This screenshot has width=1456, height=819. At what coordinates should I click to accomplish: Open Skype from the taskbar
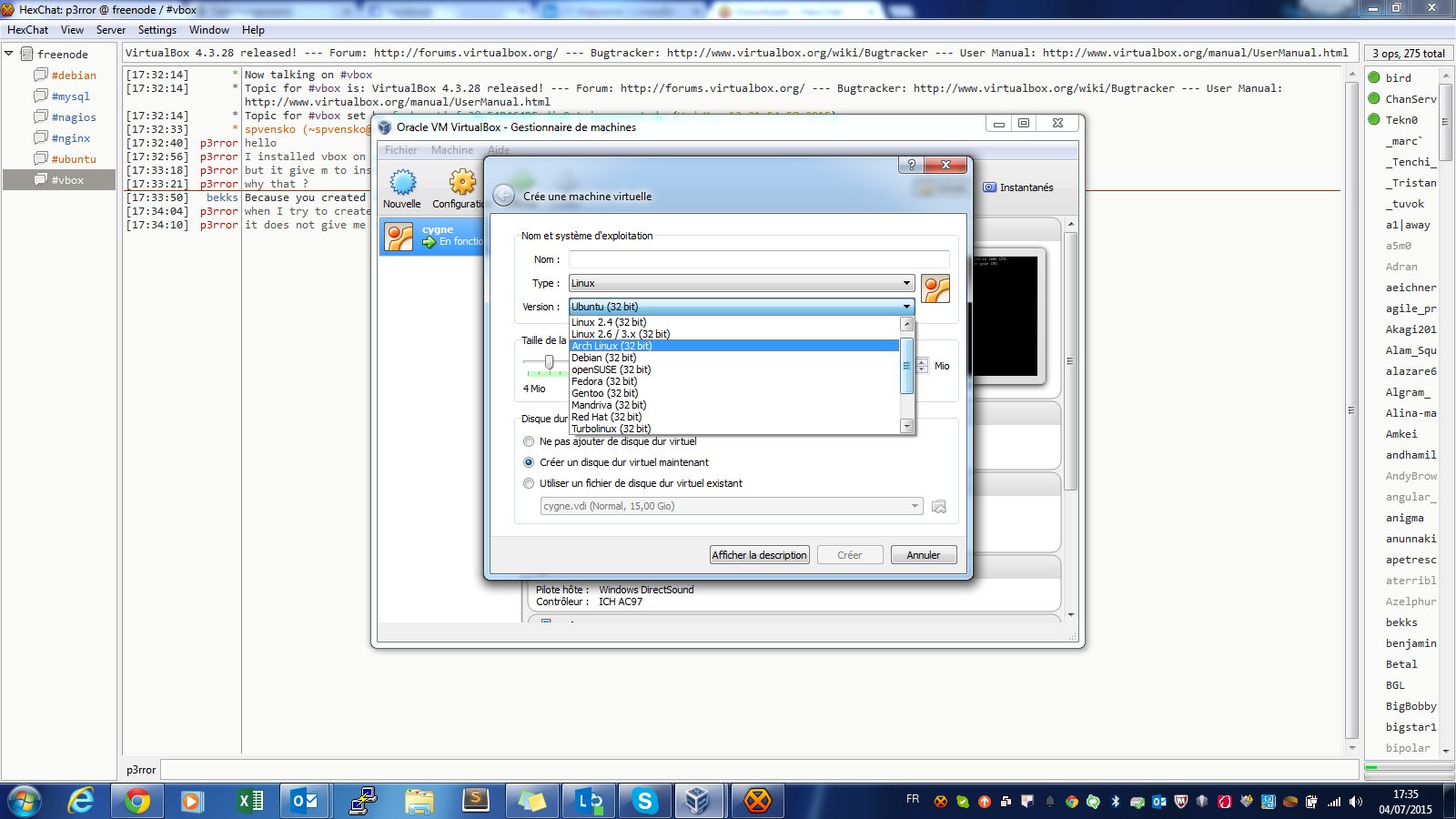pos(645,801)
